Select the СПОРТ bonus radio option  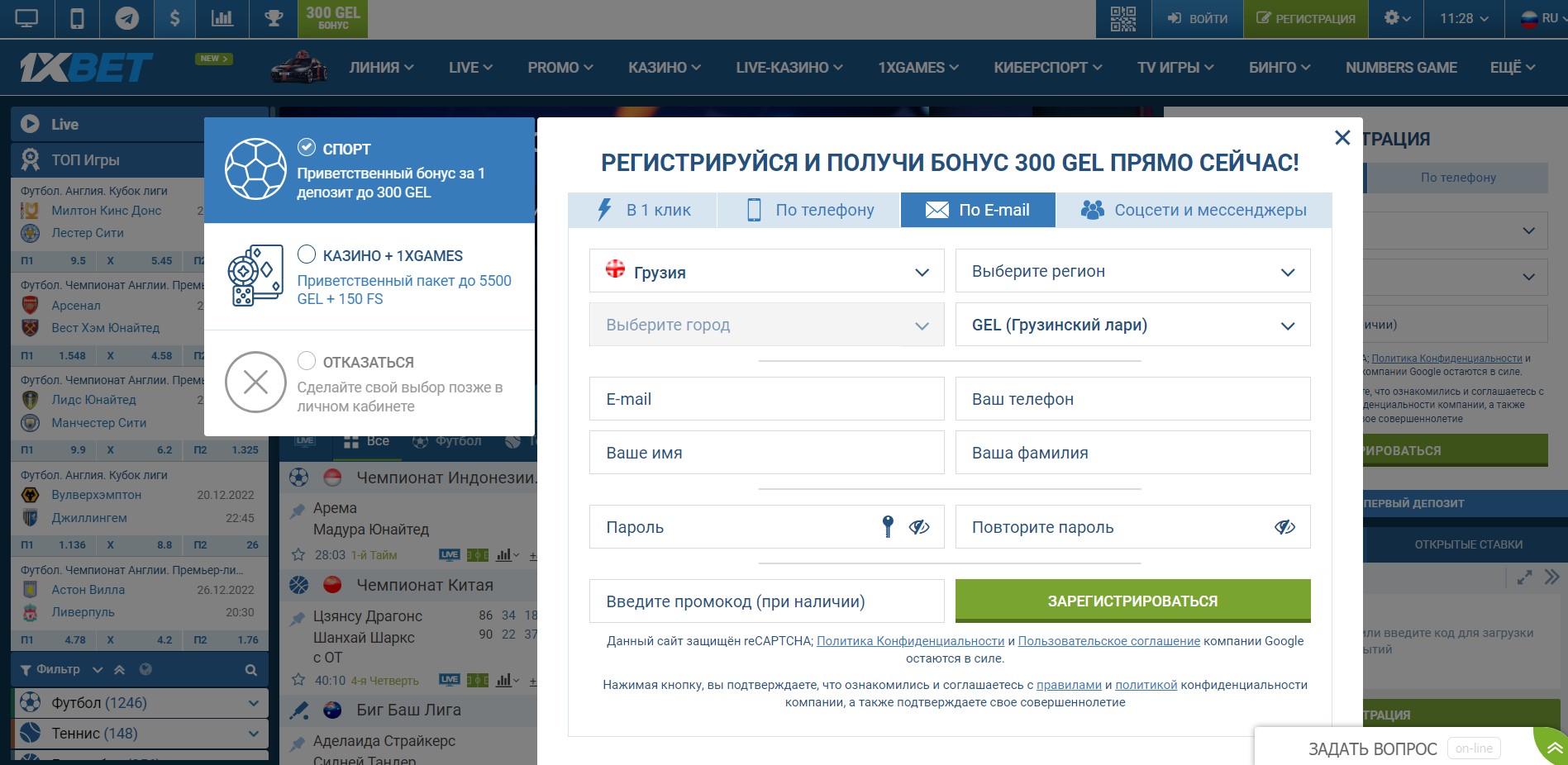pyautogui.click(x=307, y=147)
